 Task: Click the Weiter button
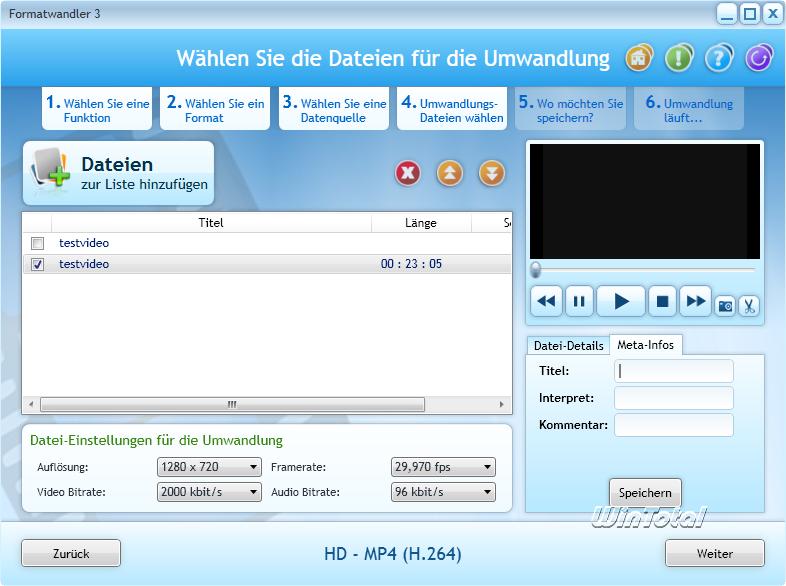[715, 553]
